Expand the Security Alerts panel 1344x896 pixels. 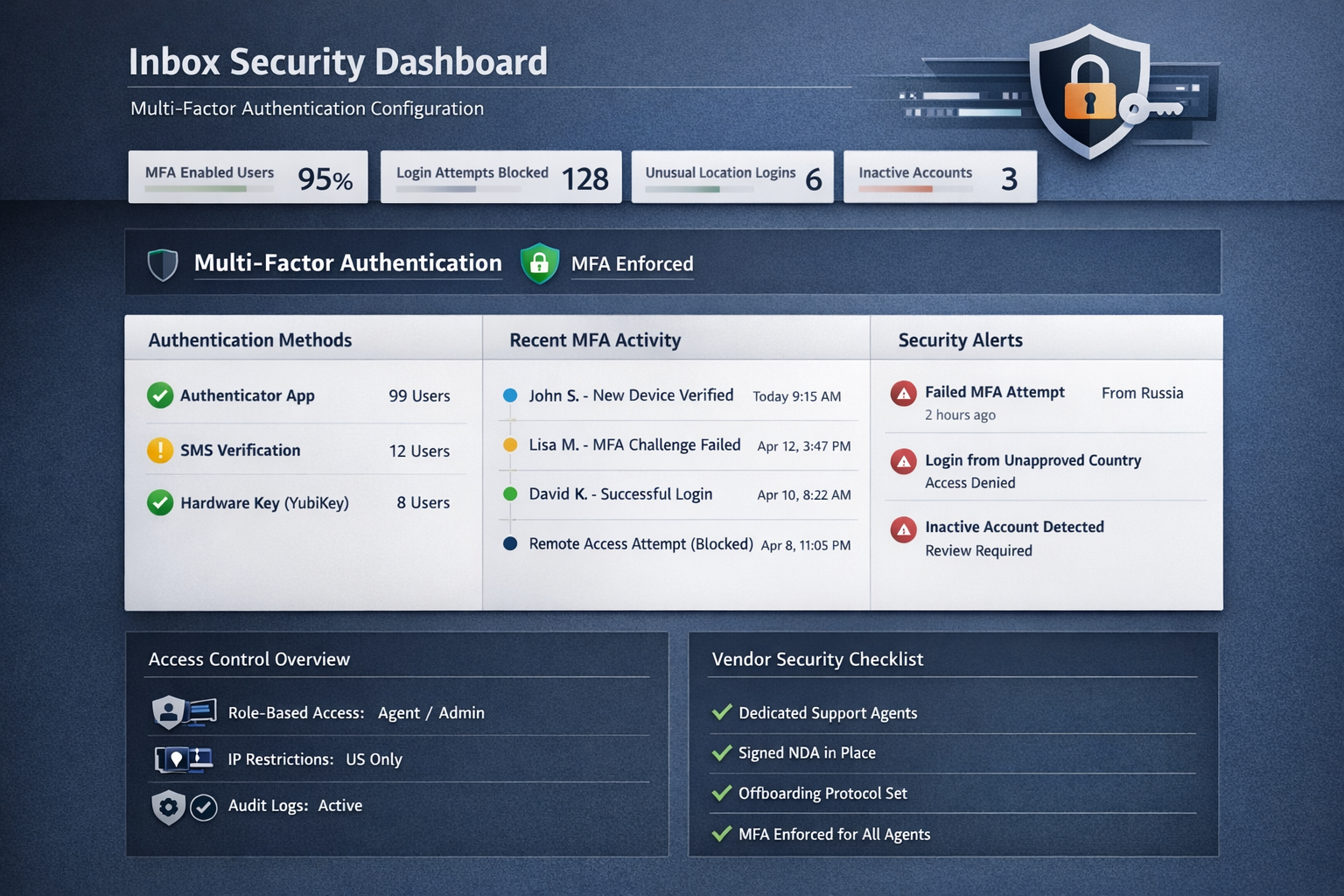(960, 339)
